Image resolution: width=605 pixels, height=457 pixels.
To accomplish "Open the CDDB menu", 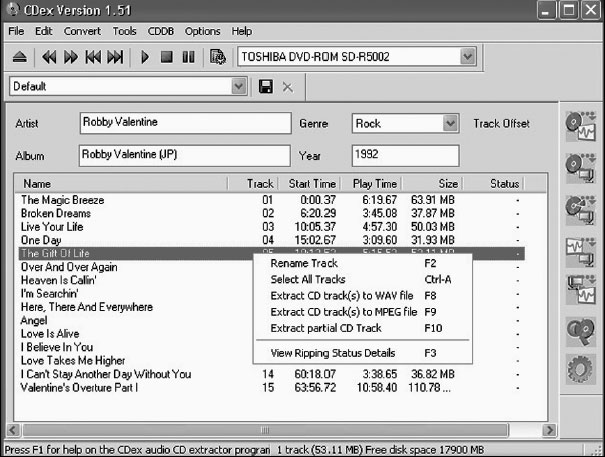I will [x=160, y=31].
